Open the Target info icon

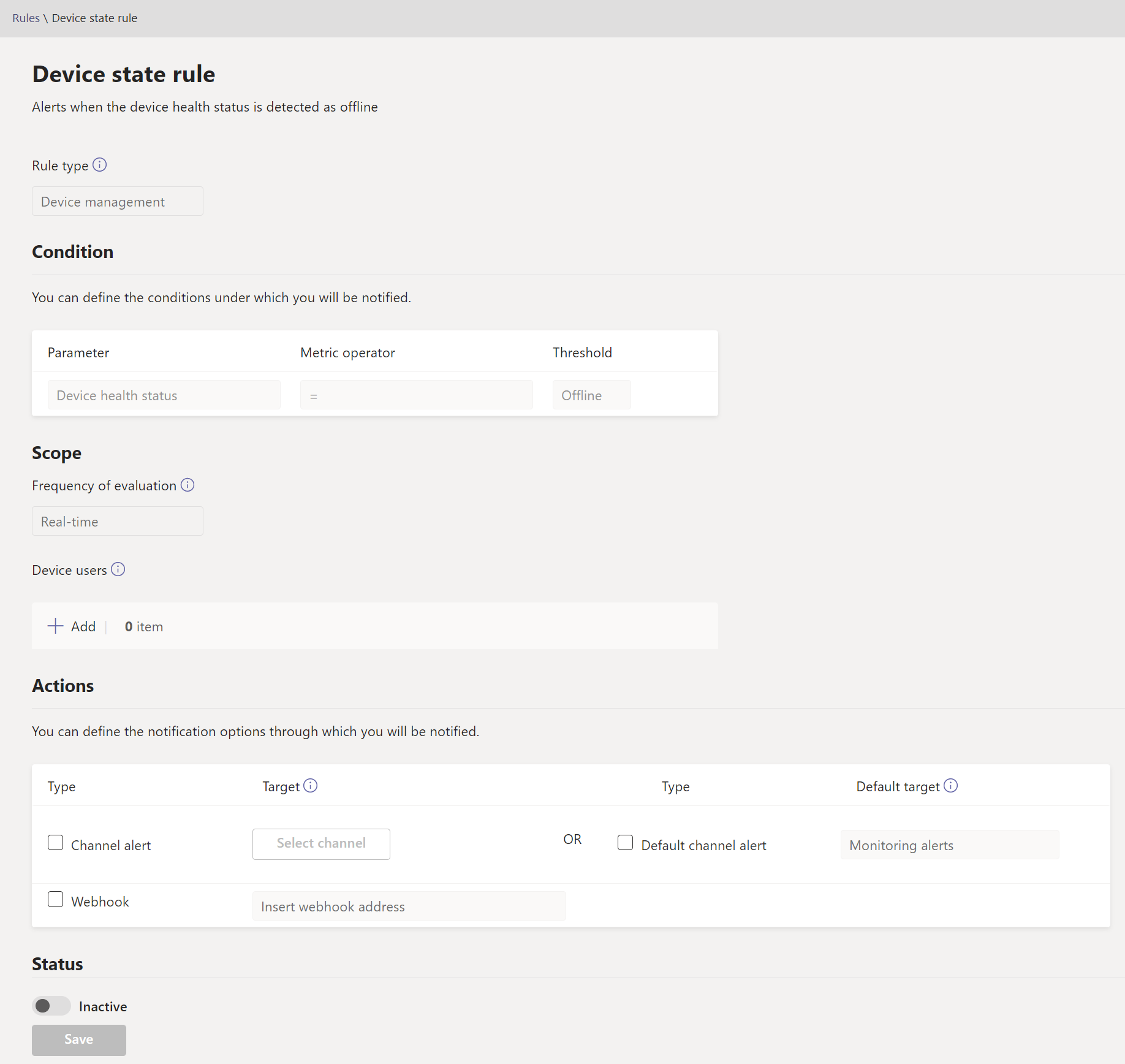311,785
